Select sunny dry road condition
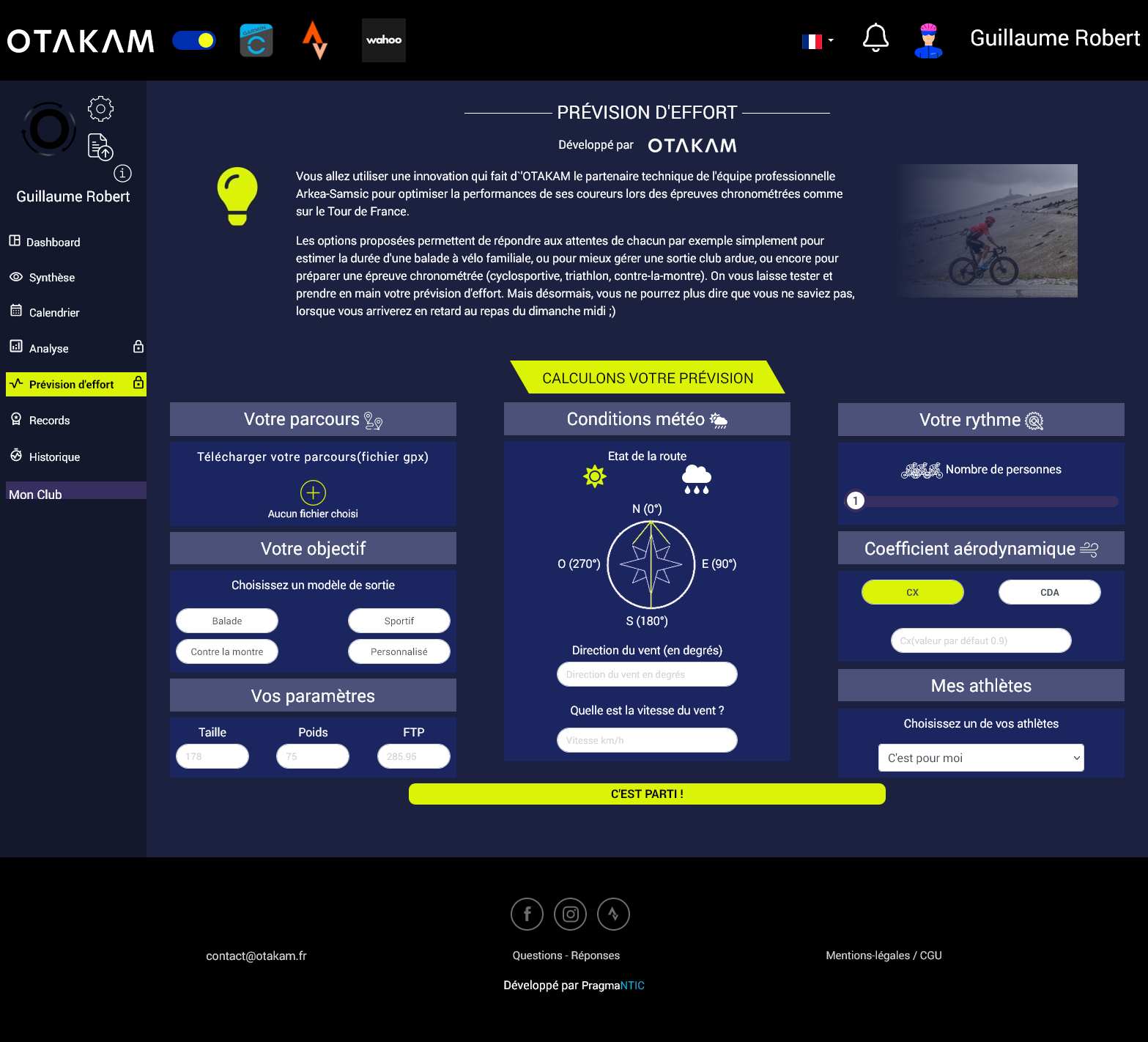The width and height of the screenshot is (1148, 1042). tap(595, 477)
